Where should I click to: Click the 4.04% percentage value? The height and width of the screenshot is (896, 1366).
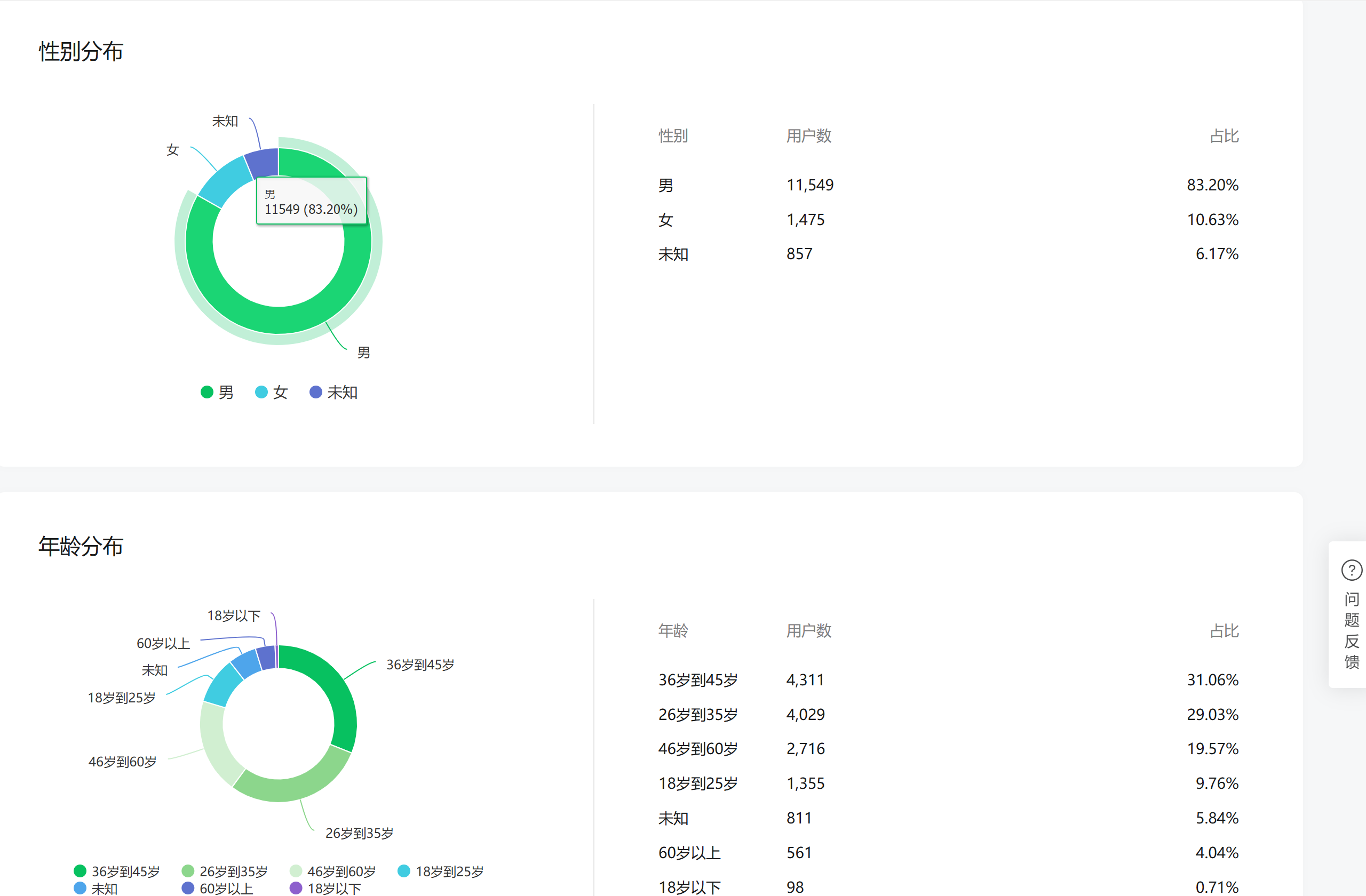click(1217, 853)
